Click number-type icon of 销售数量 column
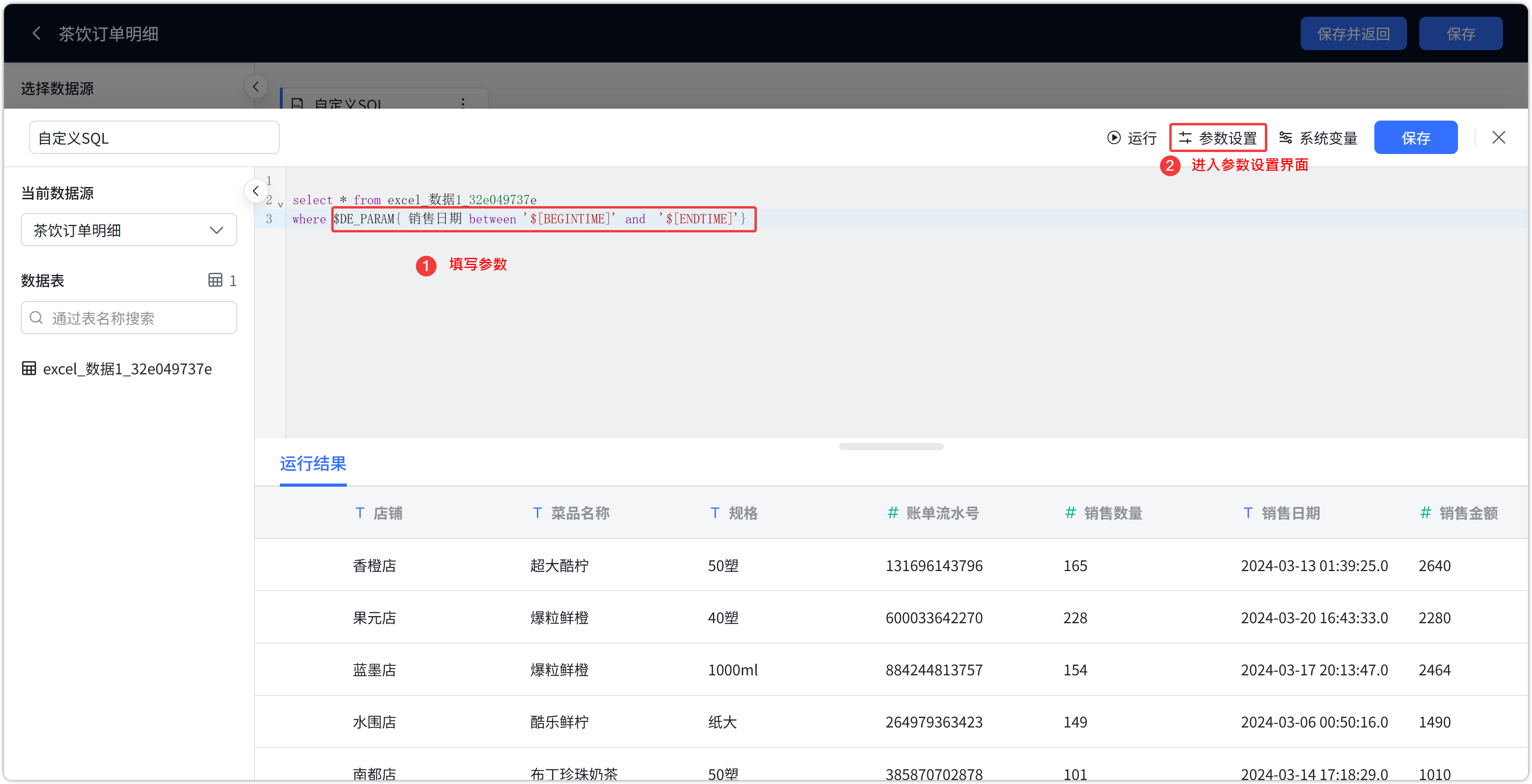The height and width of the screenshot is (784, 1532). (1070, 512)
